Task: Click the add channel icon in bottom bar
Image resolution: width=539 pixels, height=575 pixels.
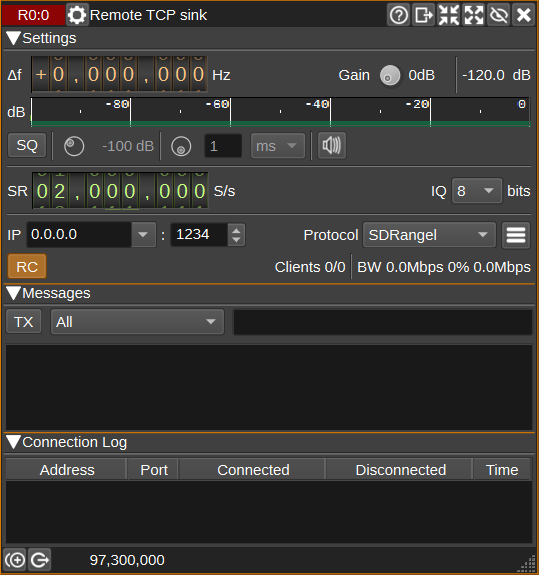Action: click(x=15, y=560)
